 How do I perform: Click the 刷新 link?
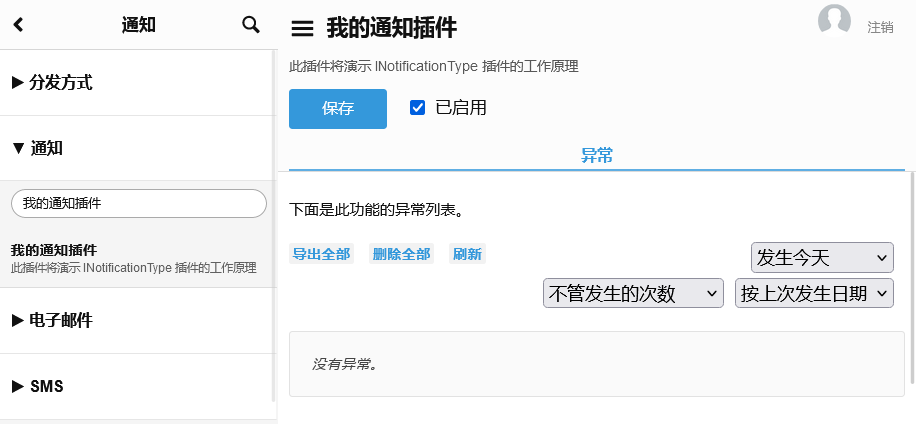coord(467,254)
